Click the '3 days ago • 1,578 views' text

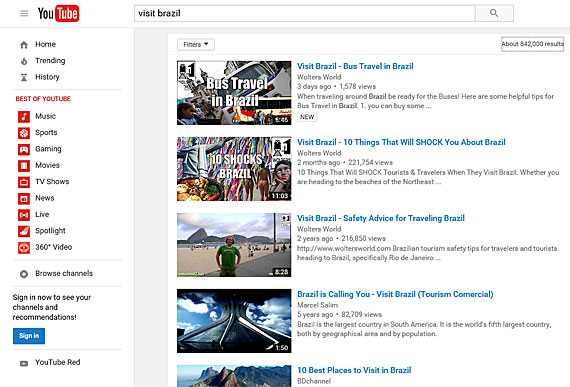pyautogui.click(x=336, y=86)
